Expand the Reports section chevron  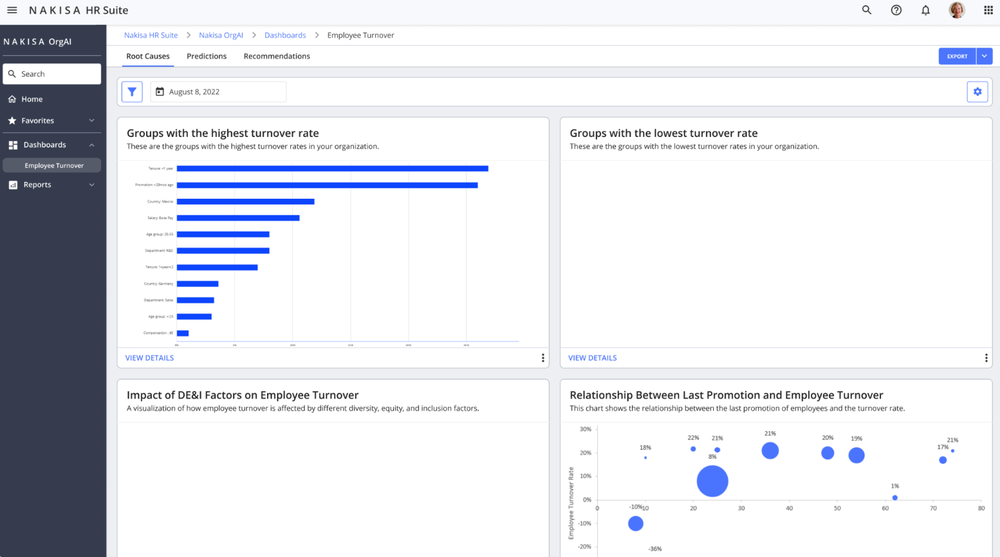click(x=91, y=185)
